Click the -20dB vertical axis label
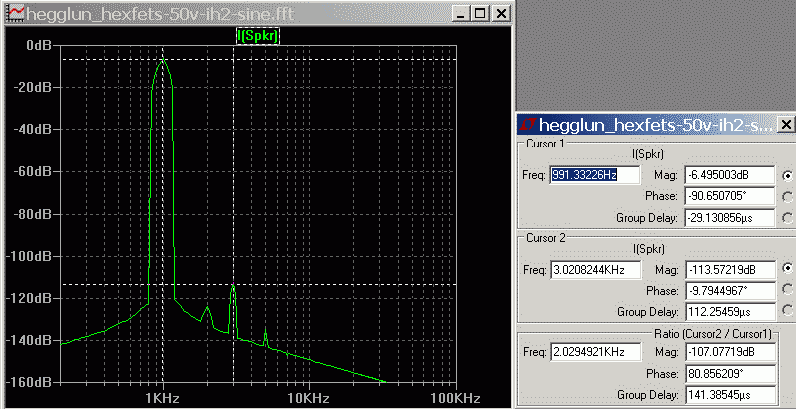 point(31,88)
